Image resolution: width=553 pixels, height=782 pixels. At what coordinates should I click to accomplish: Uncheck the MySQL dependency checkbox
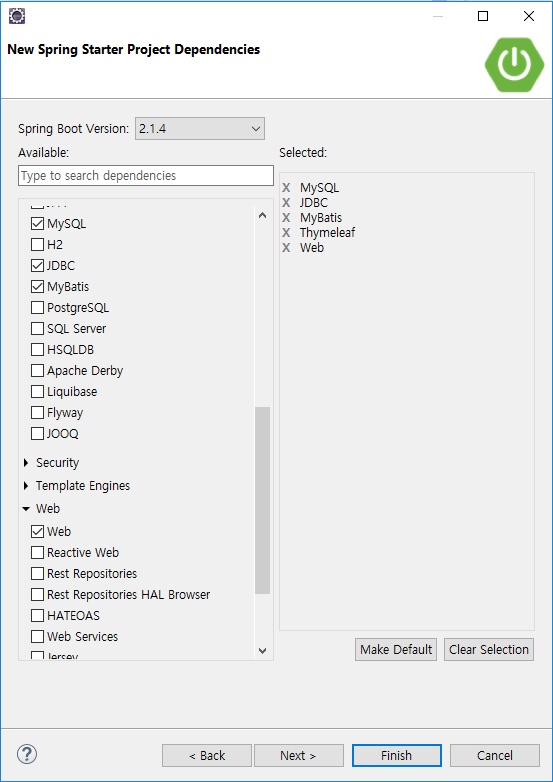37,224
